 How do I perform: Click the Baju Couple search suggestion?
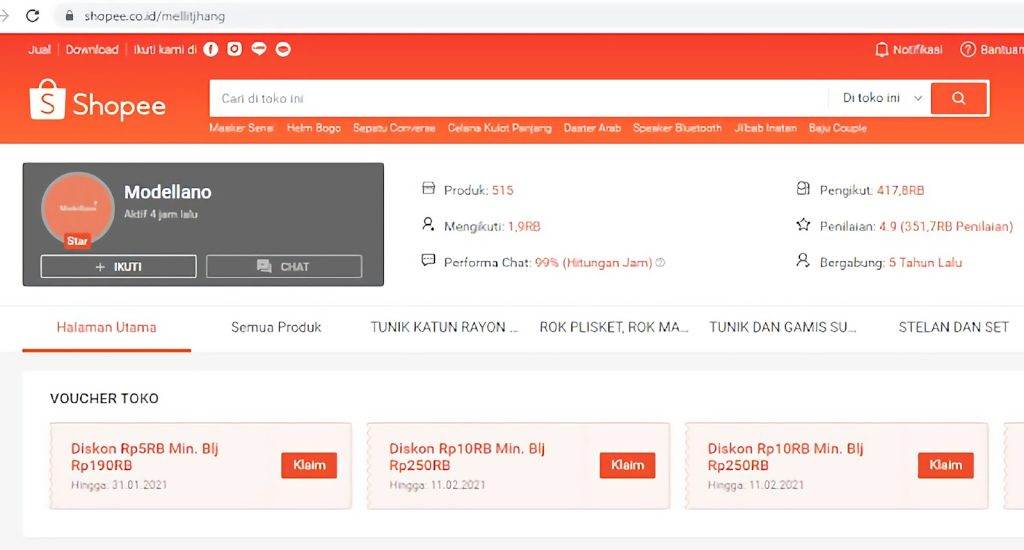[838, 128]
